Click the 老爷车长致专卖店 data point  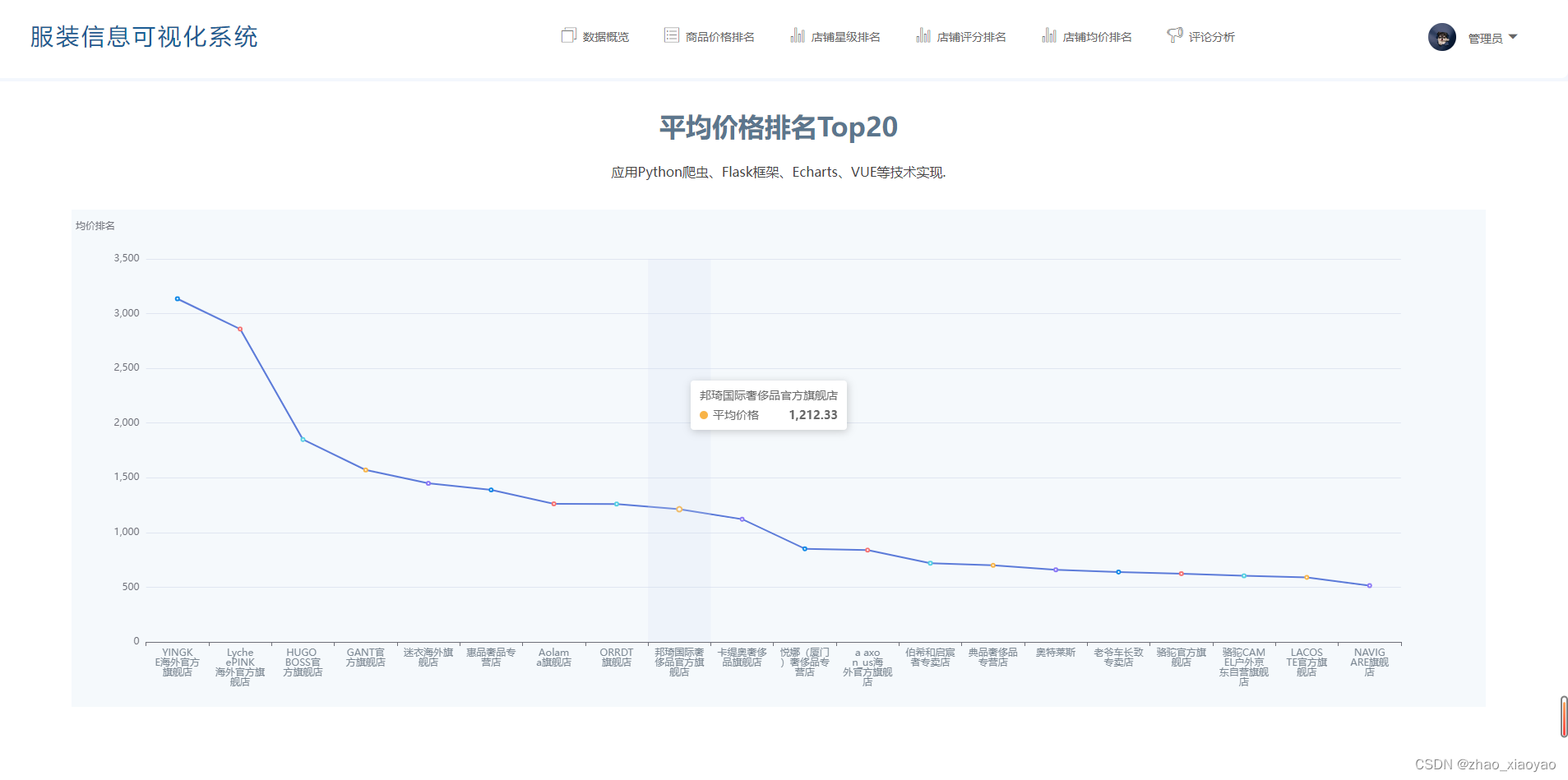tap(1118, 572)
